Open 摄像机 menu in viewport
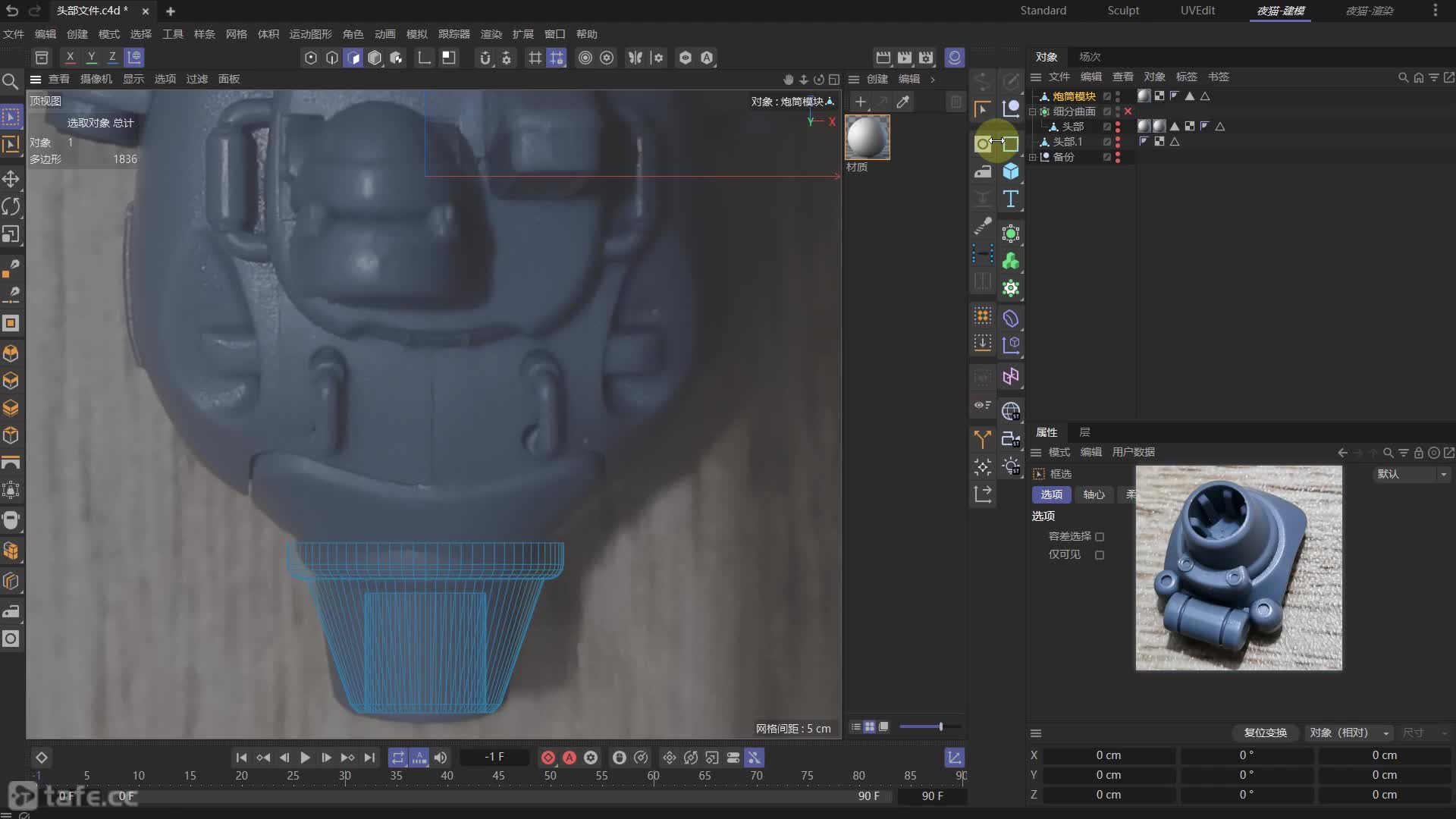 click(96, 79)
